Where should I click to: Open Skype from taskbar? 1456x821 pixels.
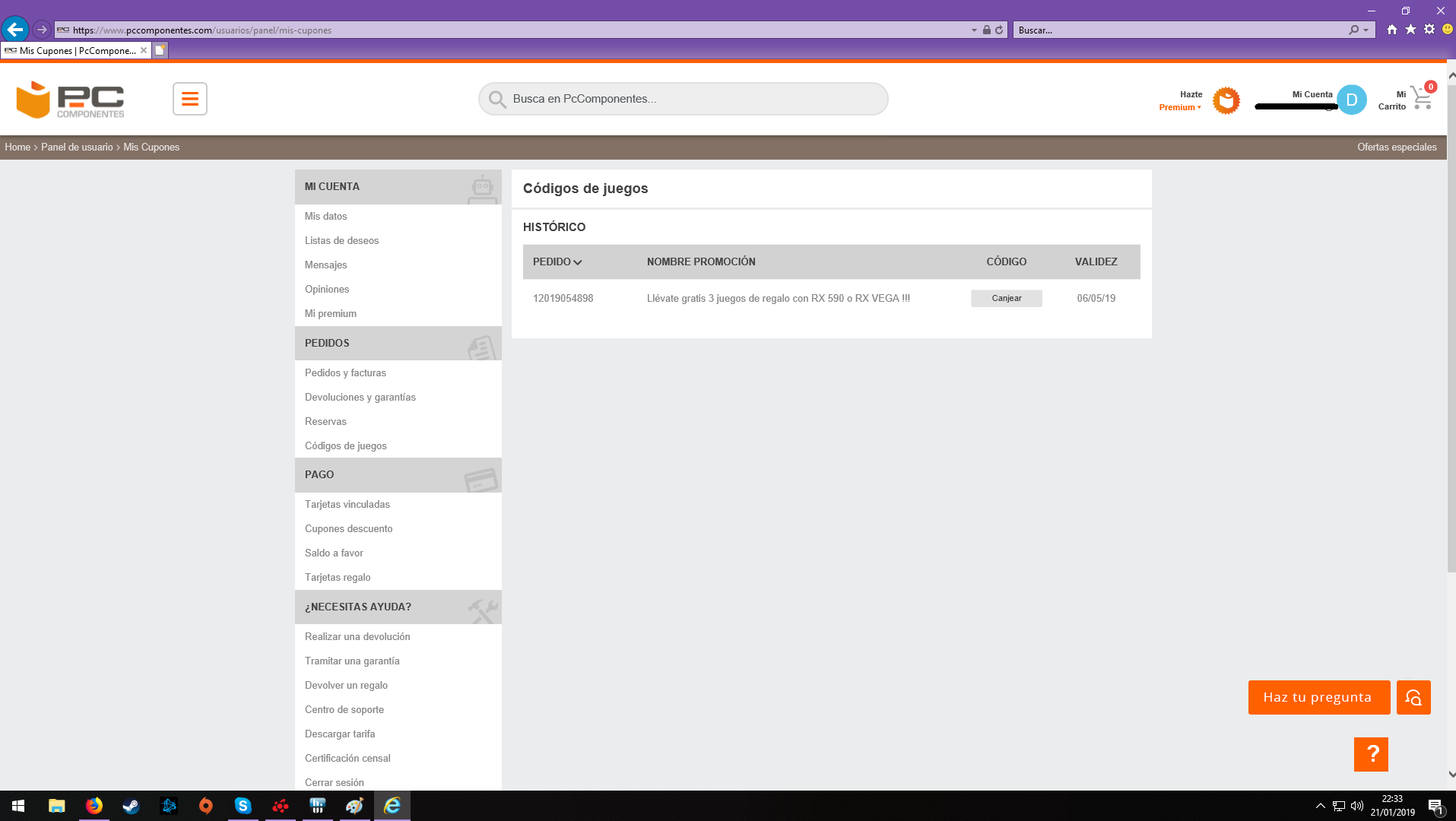[x=243, y=806]
